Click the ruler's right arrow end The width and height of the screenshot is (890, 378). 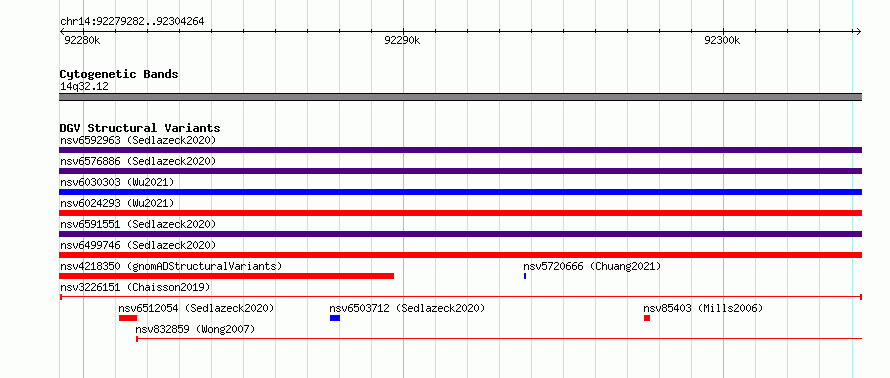859,31
